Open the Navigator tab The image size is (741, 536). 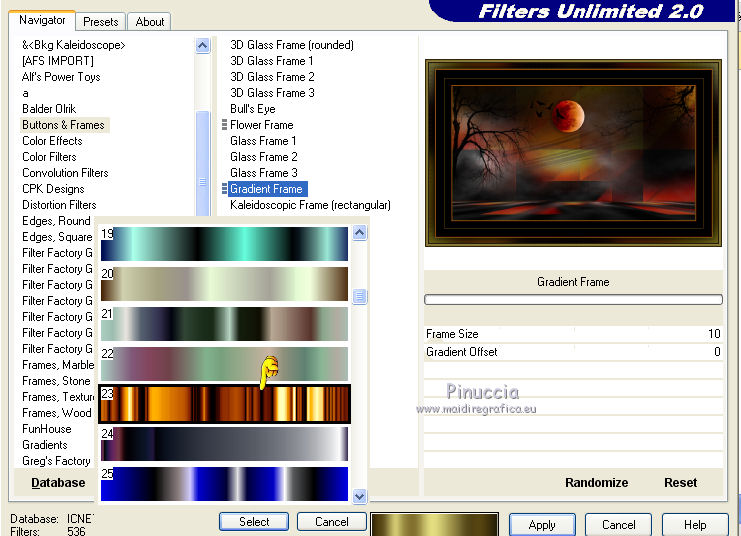pos(43,20)
